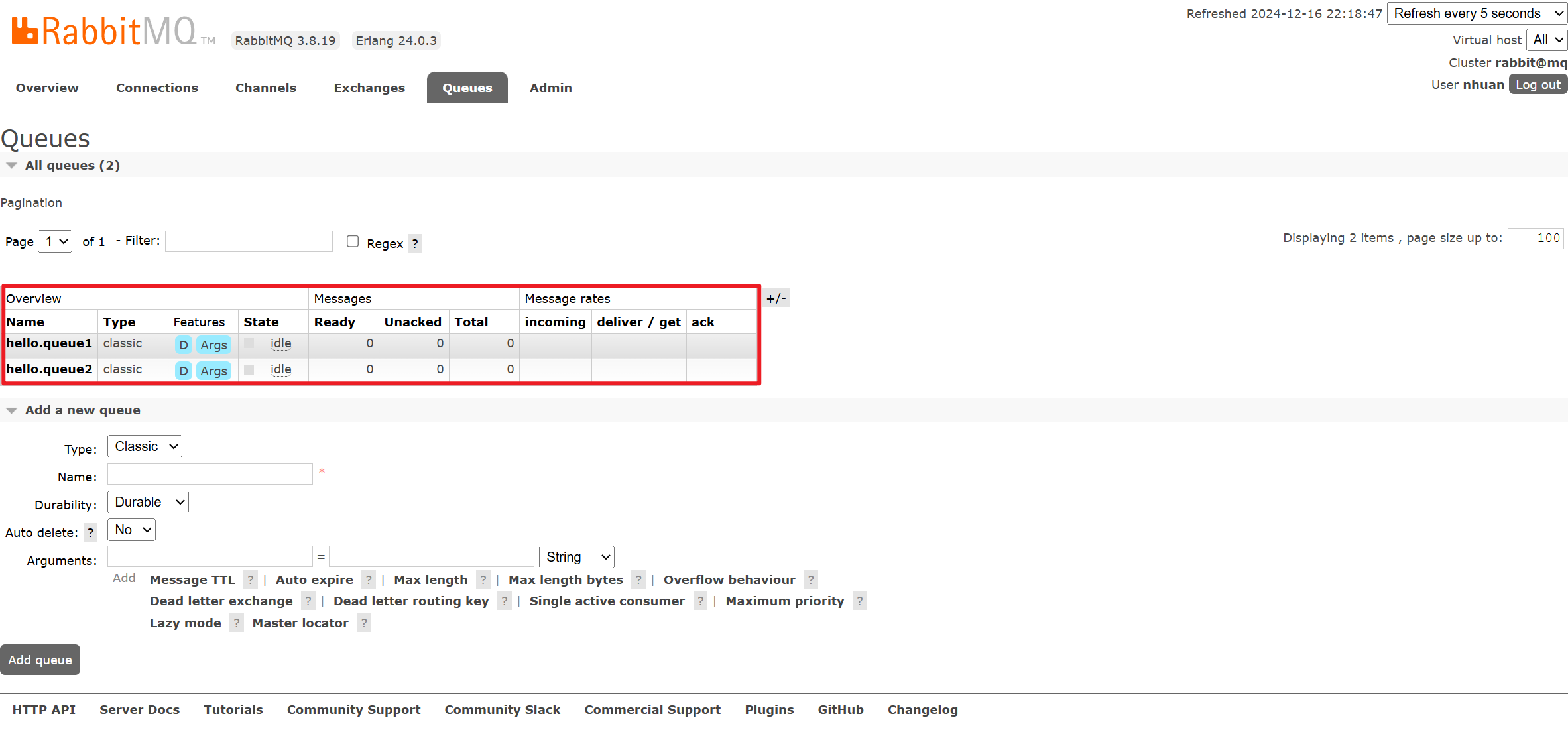The height and width of the screenshot is (730, 1568).
Task: Show Dead letter exchange help icon
Action: coord(308,601)
